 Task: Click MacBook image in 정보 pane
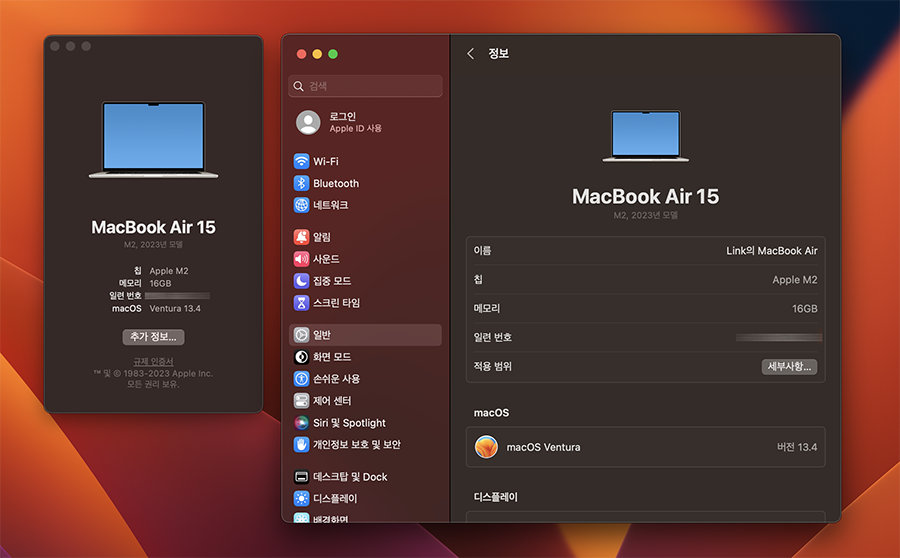[x=646, y=135]
